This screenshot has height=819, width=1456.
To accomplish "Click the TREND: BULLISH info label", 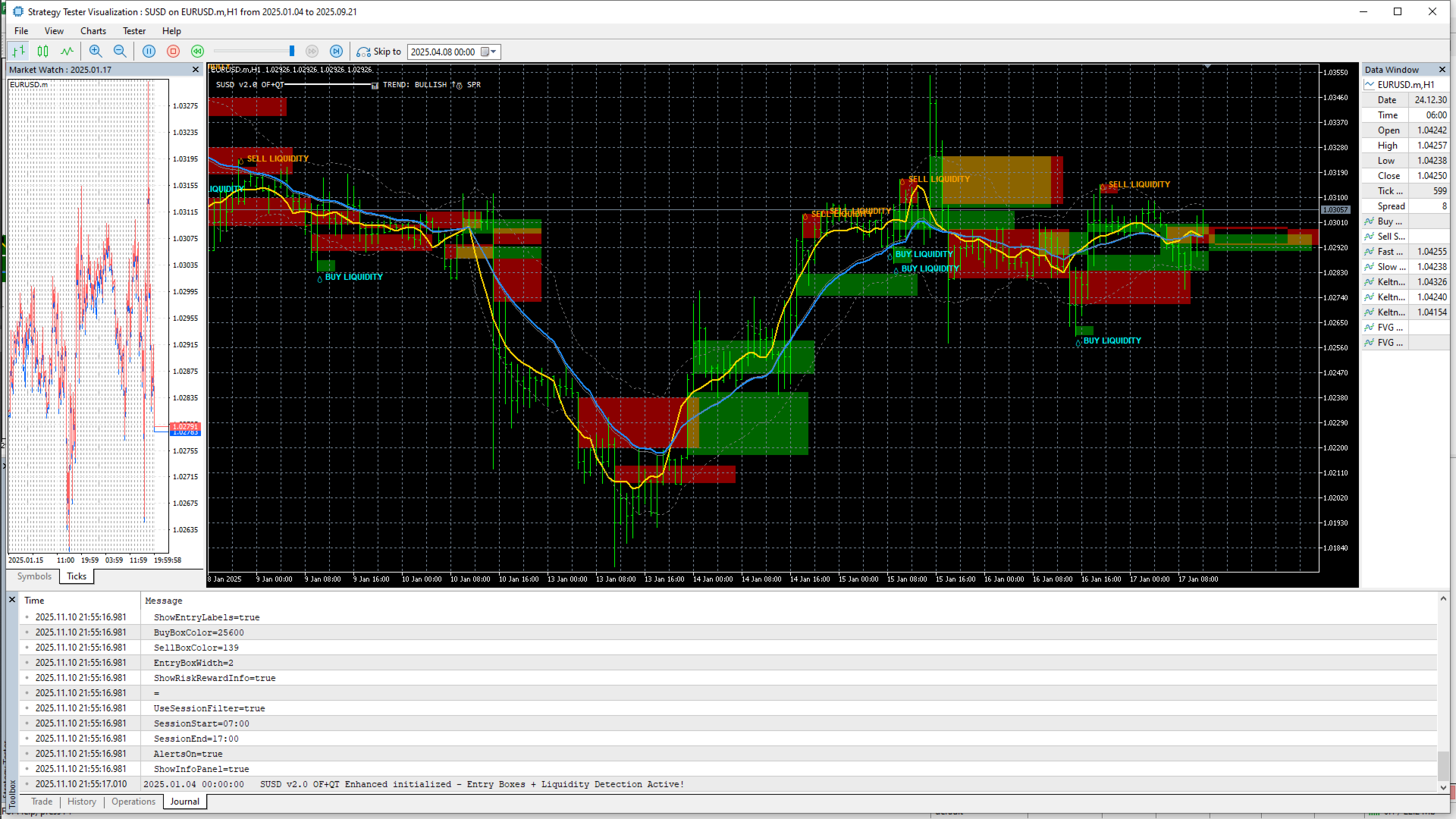I will click(415, 85).
